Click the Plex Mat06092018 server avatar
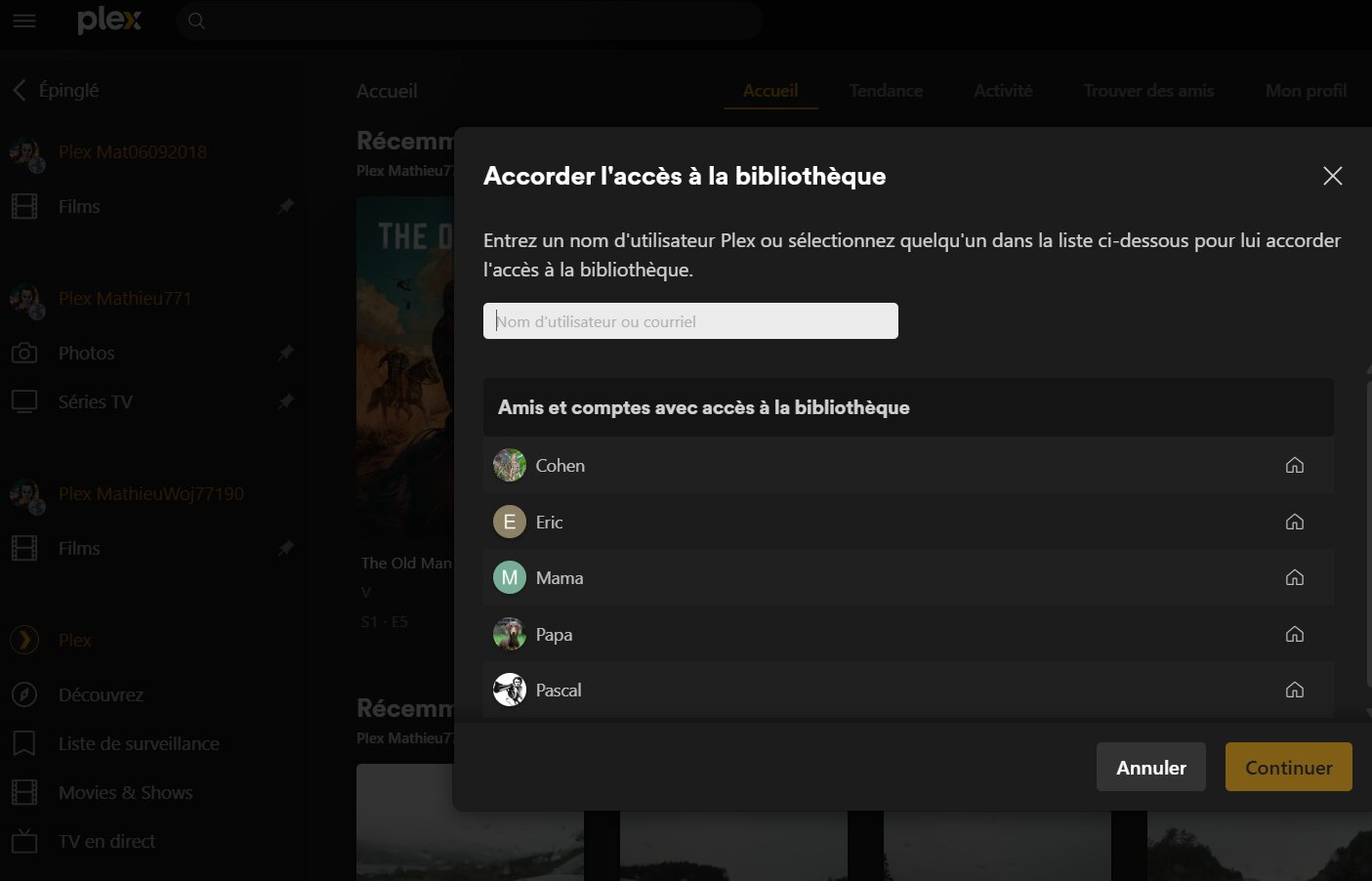The image size is (1372, 881). point(26,153)
